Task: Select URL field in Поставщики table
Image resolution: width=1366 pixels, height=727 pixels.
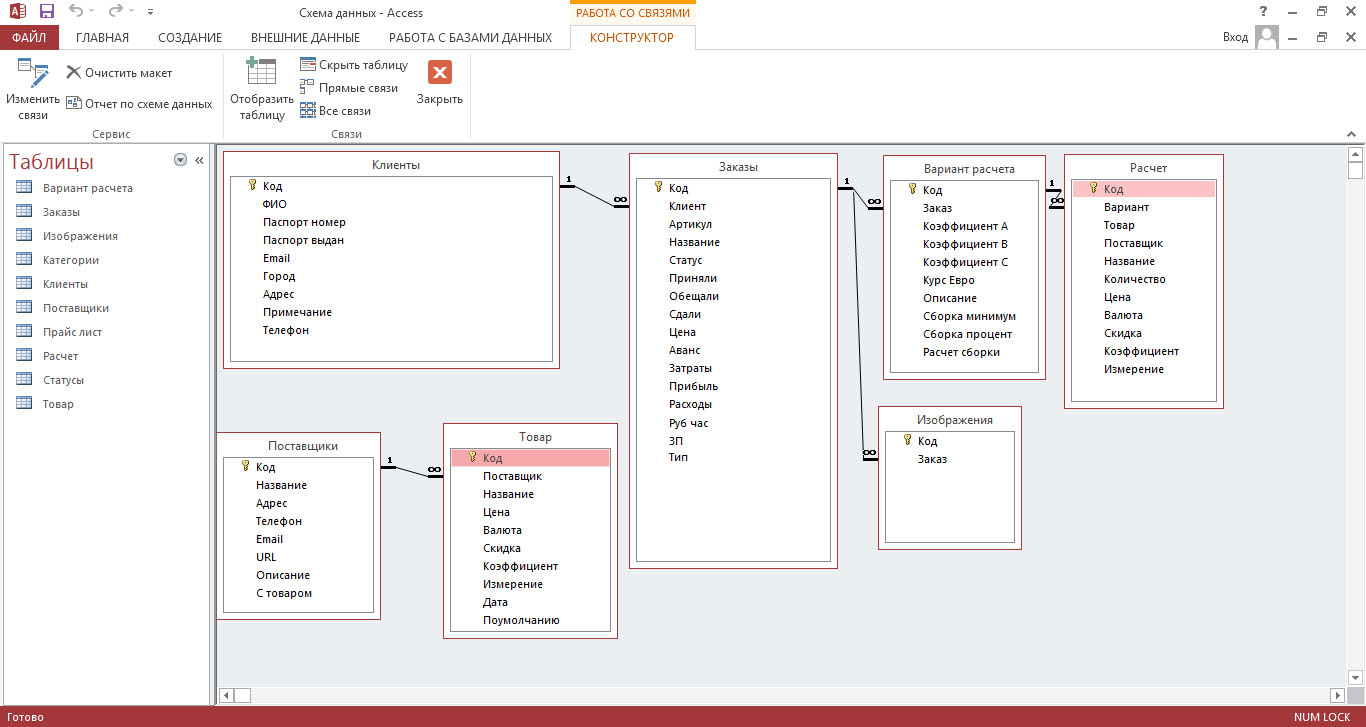Action: 266,557
